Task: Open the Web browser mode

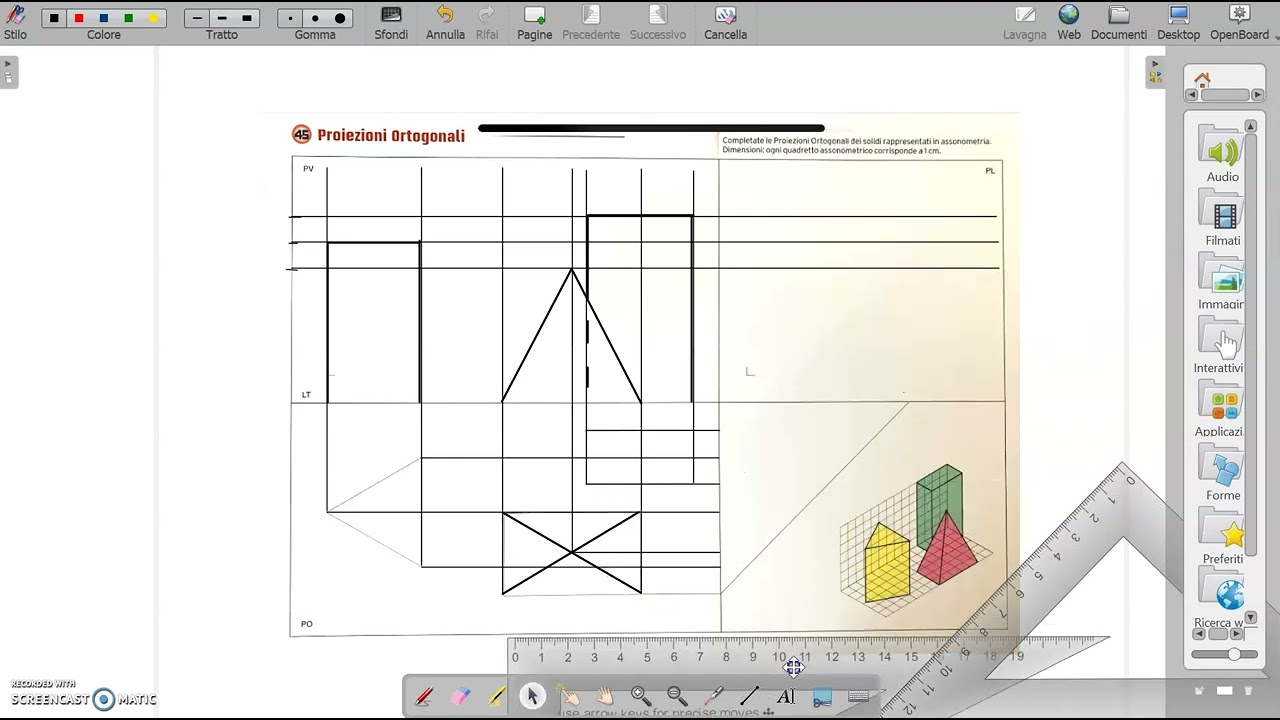Action: pos(1069,22)
